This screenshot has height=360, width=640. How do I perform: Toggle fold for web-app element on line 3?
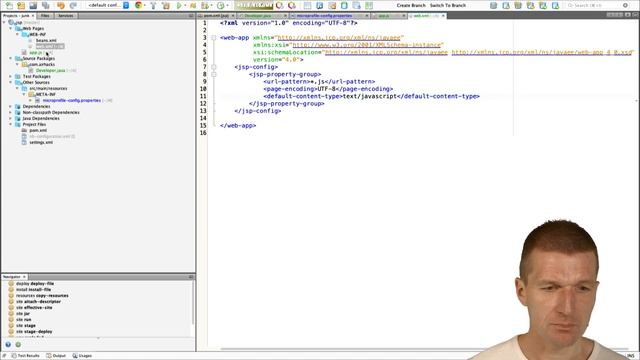(x=214, y=38)
